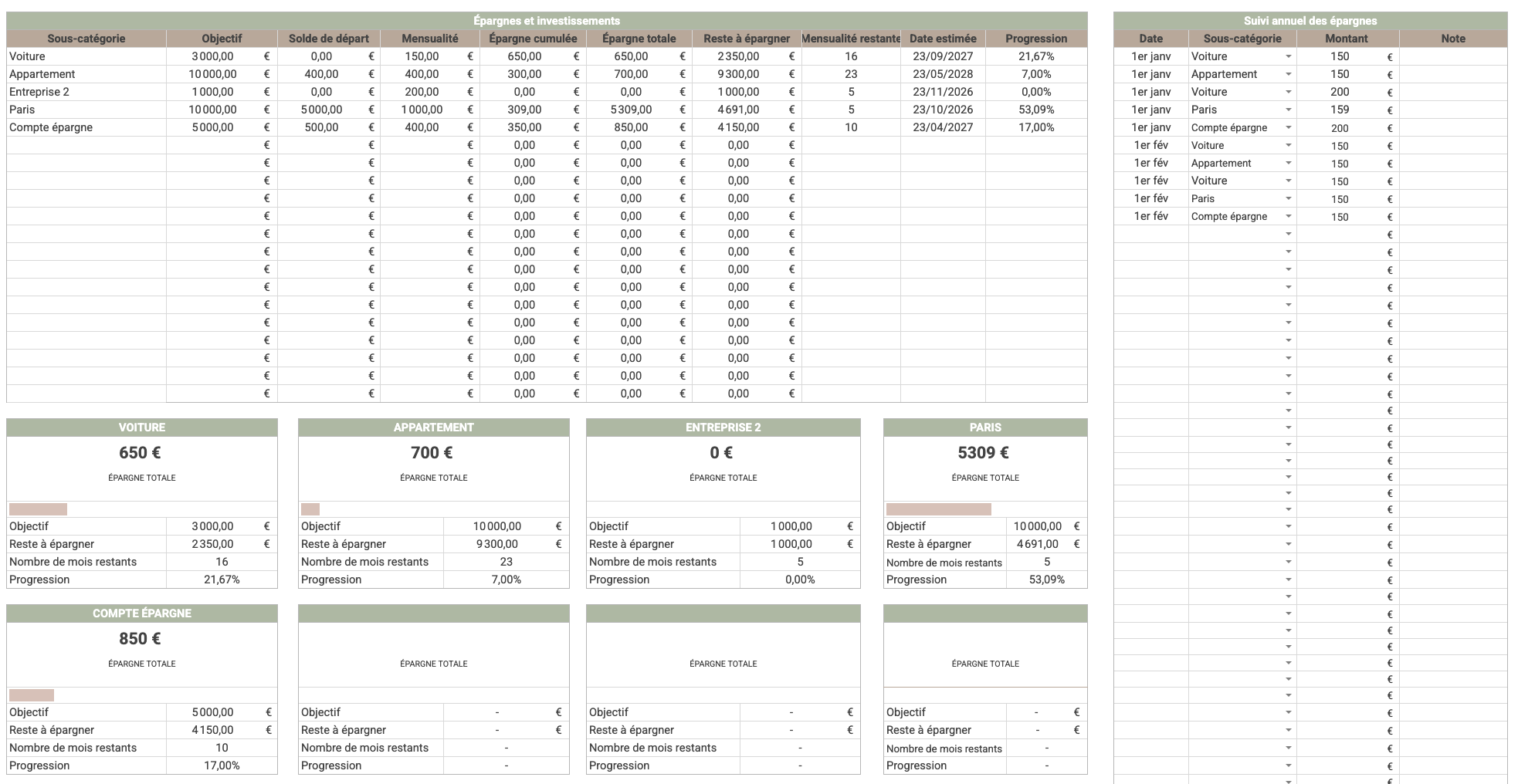1518x784 pixels.
Task: Click the 'Épargnes et investissements' table title
Action: [x=547, y=21]
